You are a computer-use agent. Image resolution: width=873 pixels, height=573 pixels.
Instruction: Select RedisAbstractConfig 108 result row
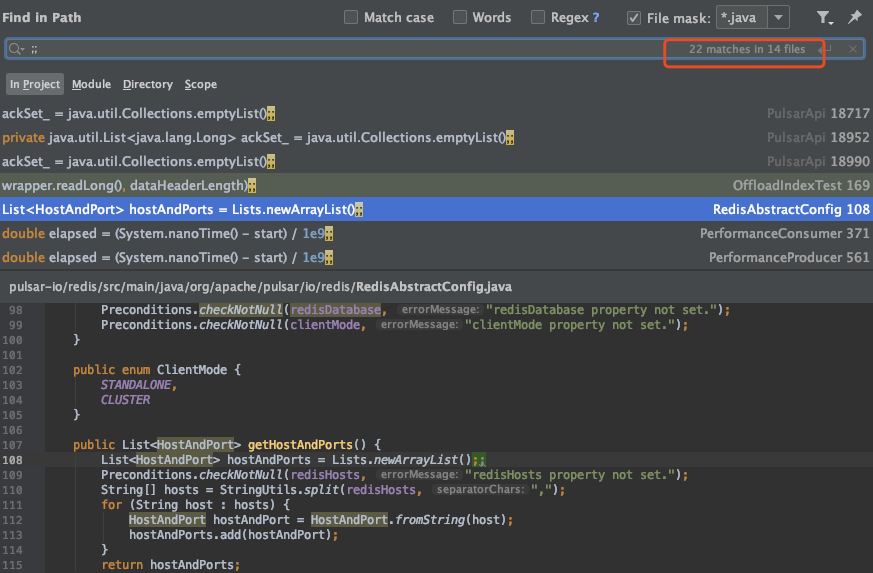click(436, 209)
